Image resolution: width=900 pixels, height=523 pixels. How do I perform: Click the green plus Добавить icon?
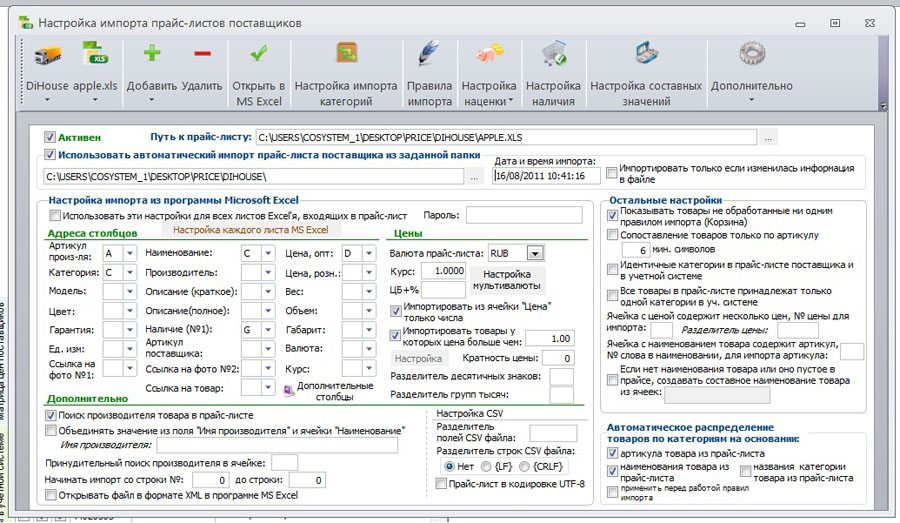point(152,53)
